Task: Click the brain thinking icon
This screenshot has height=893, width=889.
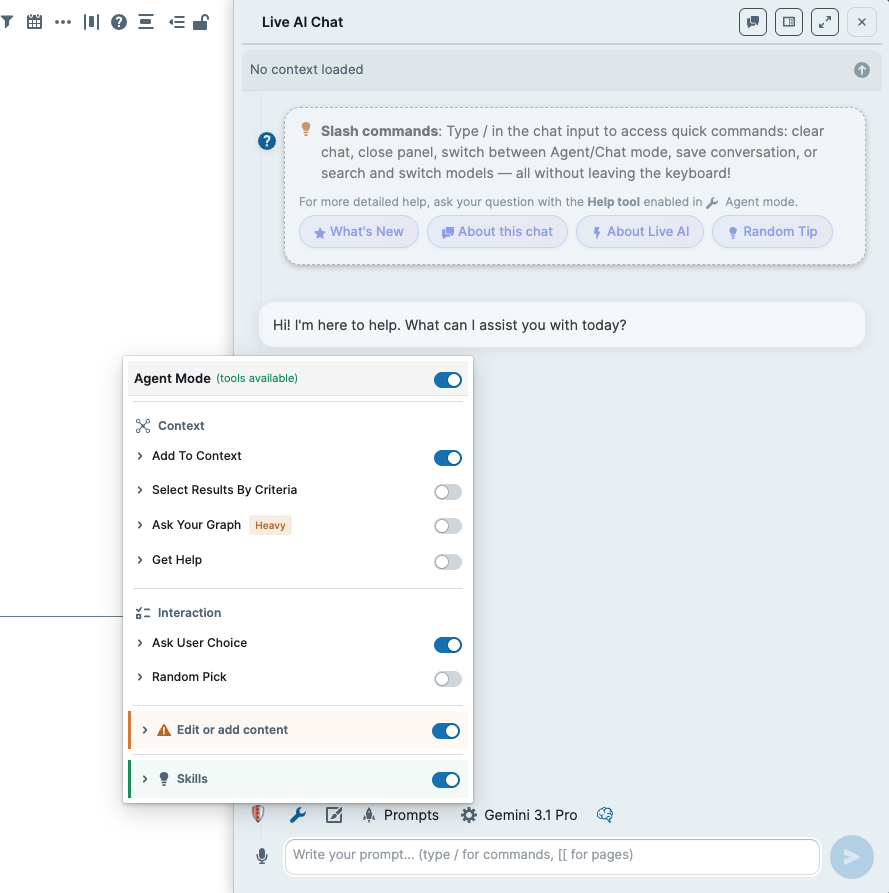Action: click(605, 815)
